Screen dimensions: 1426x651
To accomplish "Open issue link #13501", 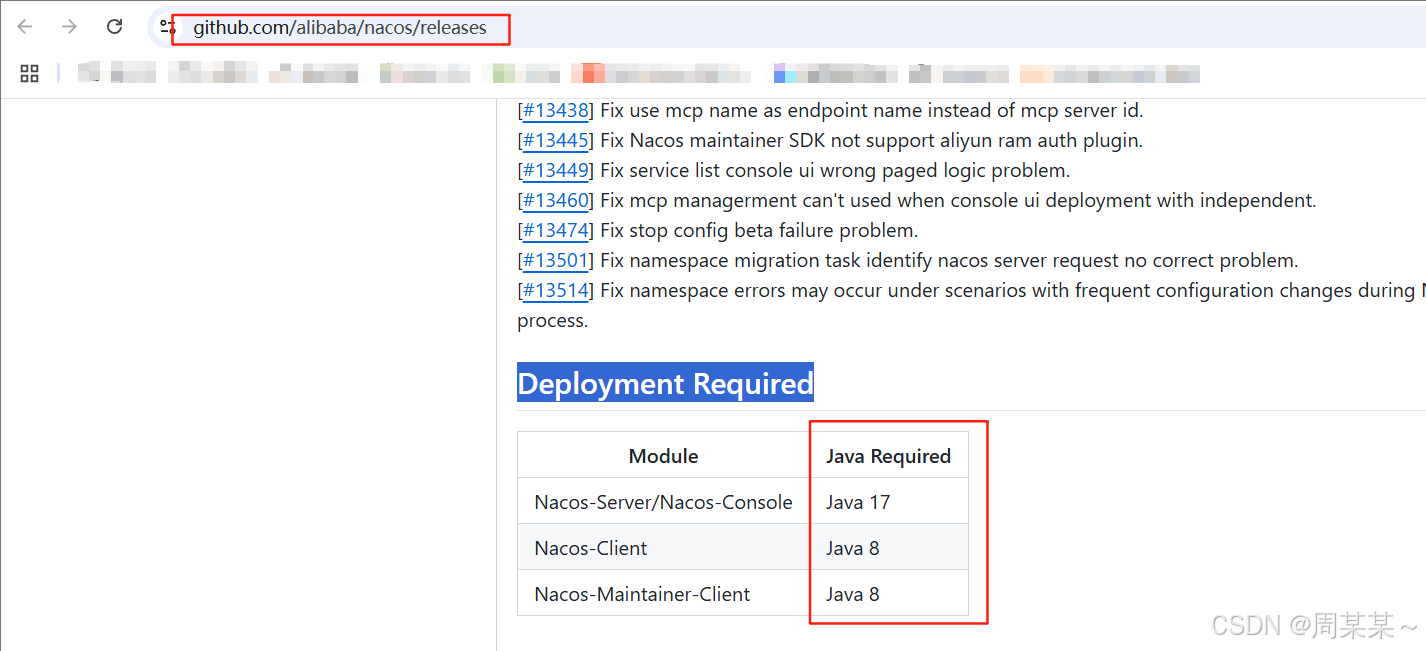I will click(x=556, y=260).
